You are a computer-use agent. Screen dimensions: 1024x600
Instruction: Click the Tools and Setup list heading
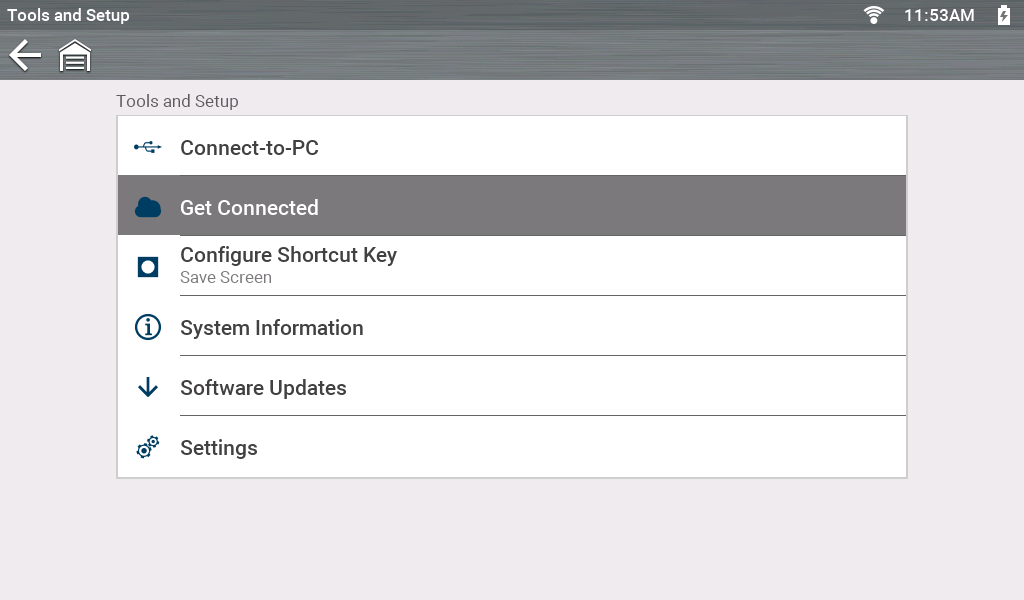click(177, 101)
